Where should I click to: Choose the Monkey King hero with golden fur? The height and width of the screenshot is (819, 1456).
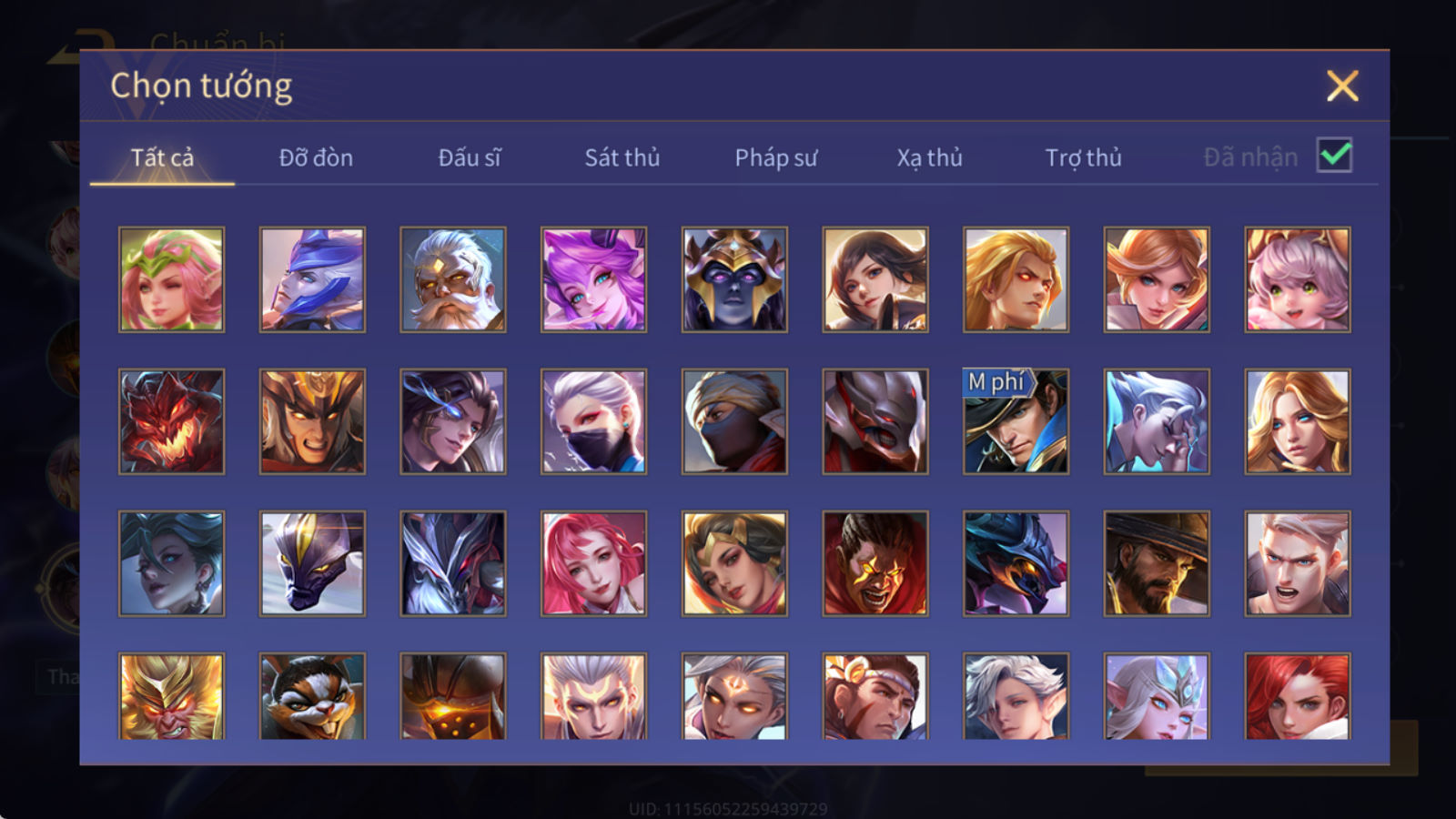[x=171, y=696]
